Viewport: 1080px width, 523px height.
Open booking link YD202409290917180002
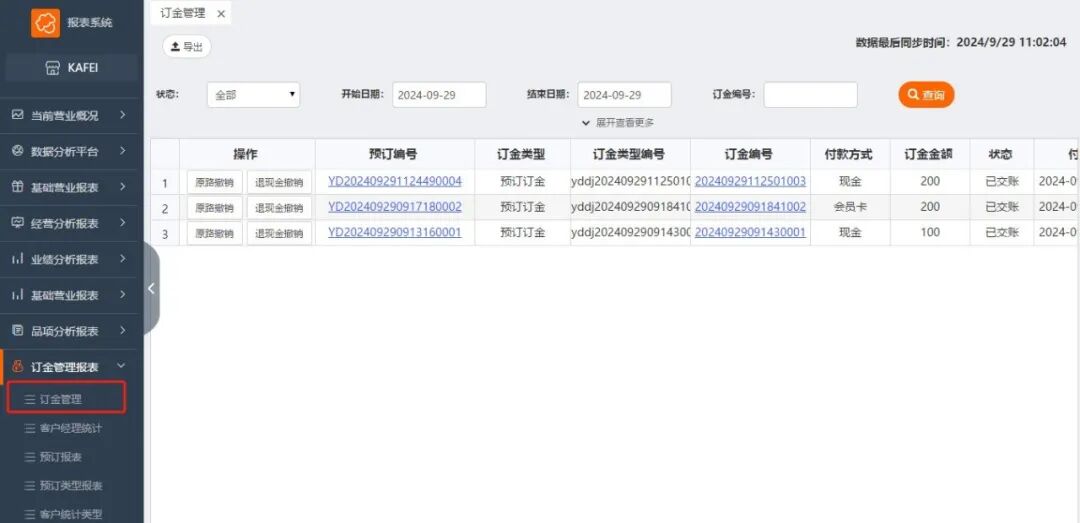click(x=395, y=207)
